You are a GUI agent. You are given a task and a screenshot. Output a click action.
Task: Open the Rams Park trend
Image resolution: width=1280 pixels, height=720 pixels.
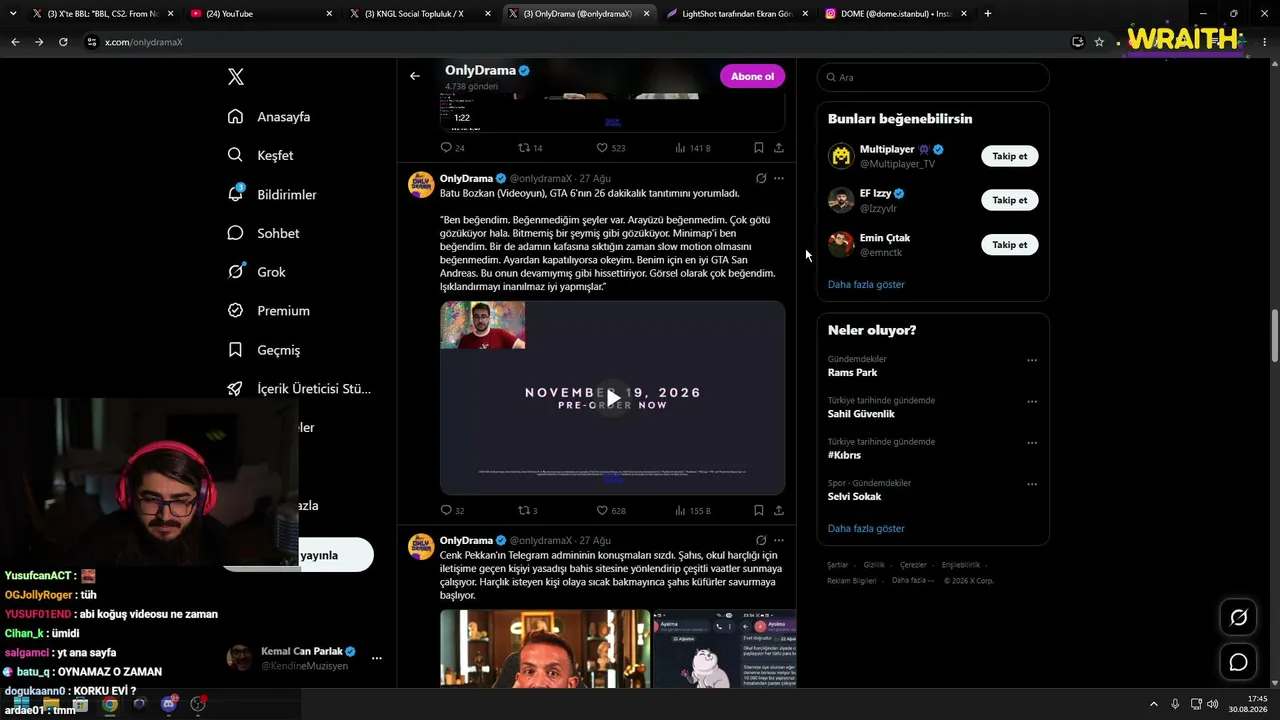click(x=853, y=373)
